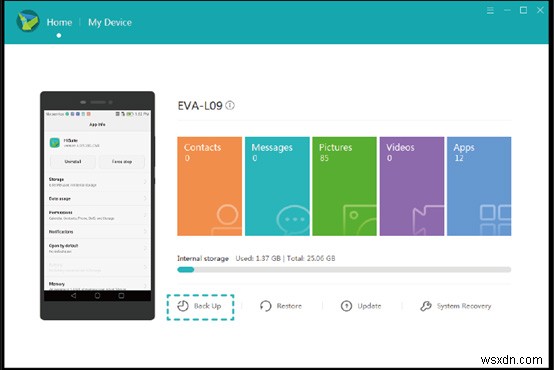Click the HiSuite logo icon
The image size is (554, 370).
click(28, 21)
